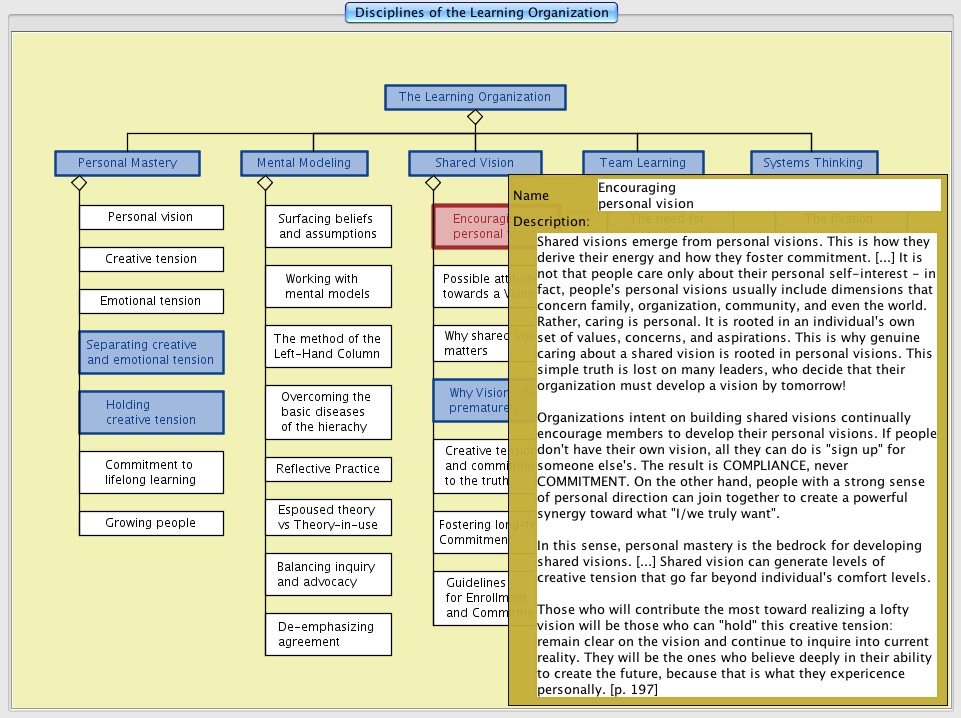Select the Shared Vision discipline node
This screenshot has width=961, height=718.
474,163
